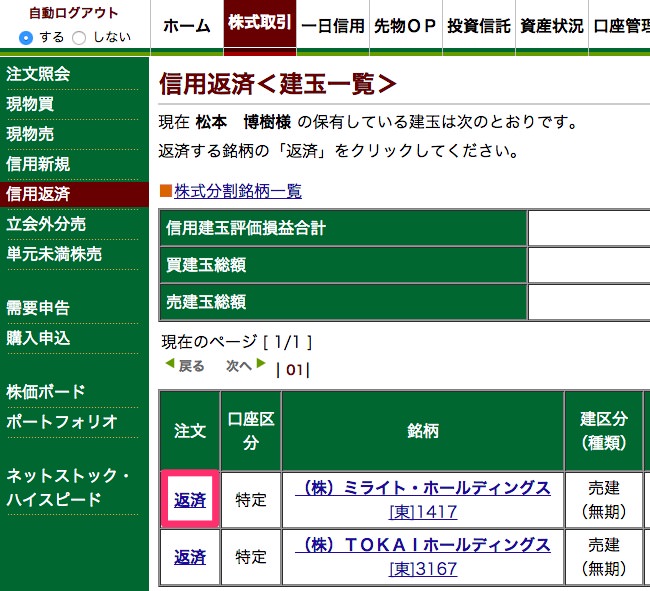650x591 pixels.
Task: Open the 口座管理 tab
Action: [x=620, y=26]
